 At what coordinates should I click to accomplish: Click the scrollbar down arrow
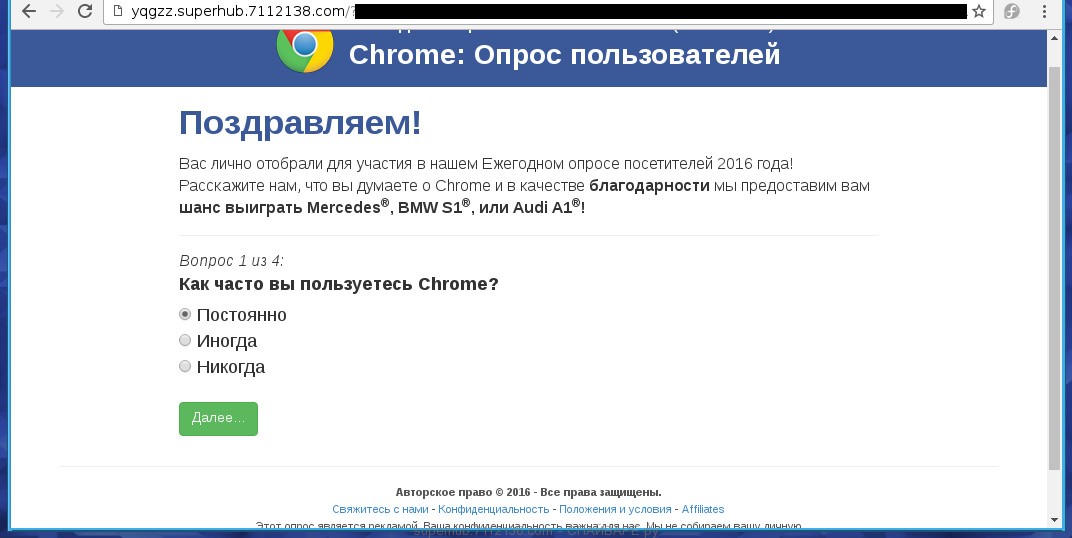click(1054, 519)
